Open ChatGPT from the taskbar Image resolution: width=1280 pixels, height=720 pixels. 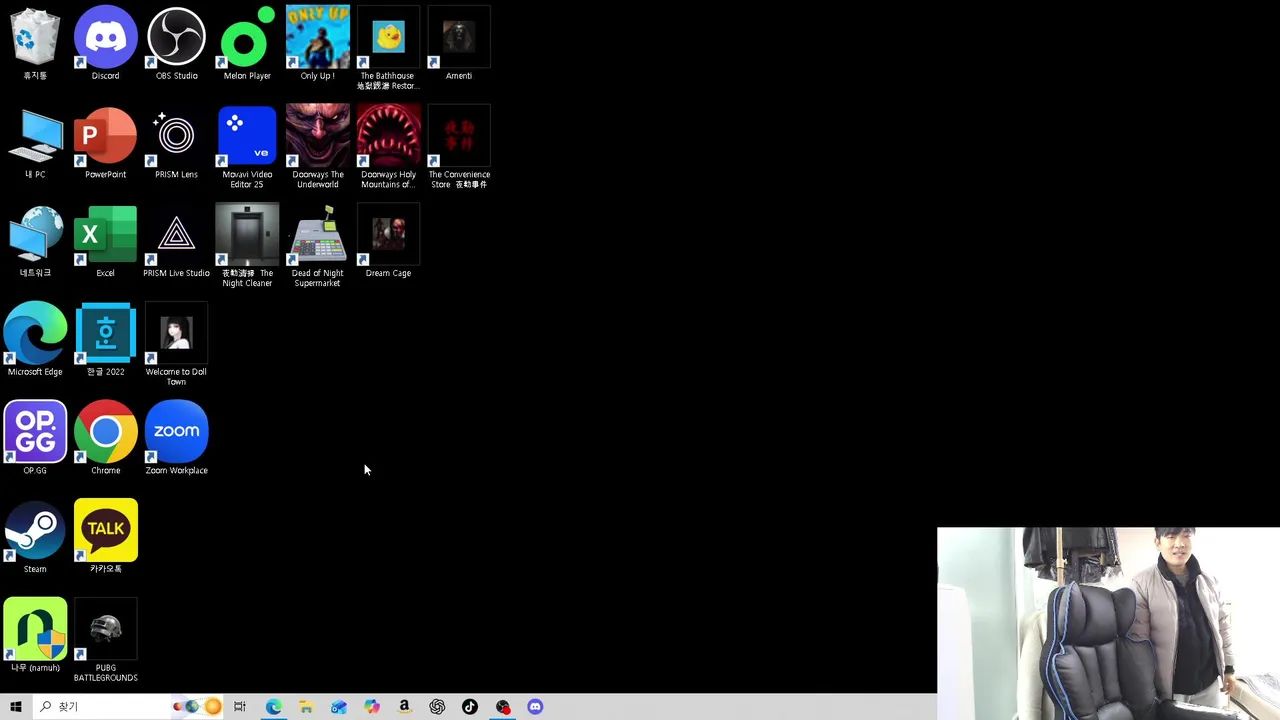437,707
